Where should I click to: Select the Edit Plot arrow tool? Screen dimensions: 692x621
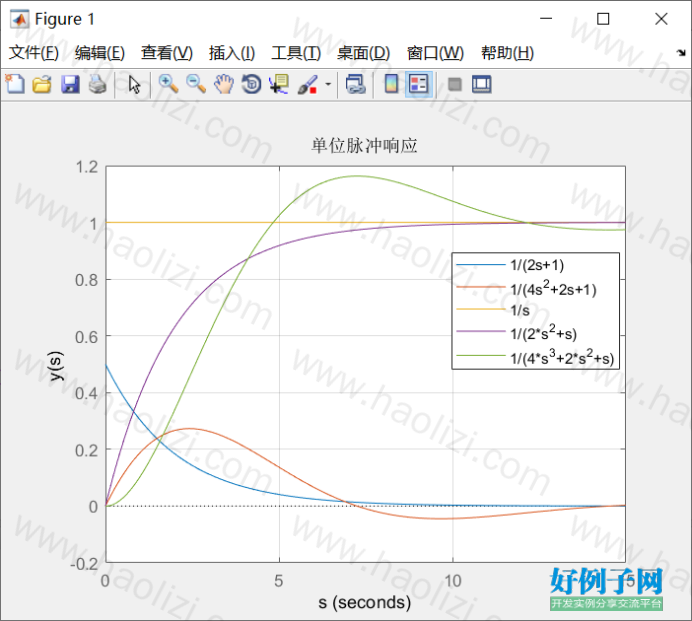[x=135, y=84]
